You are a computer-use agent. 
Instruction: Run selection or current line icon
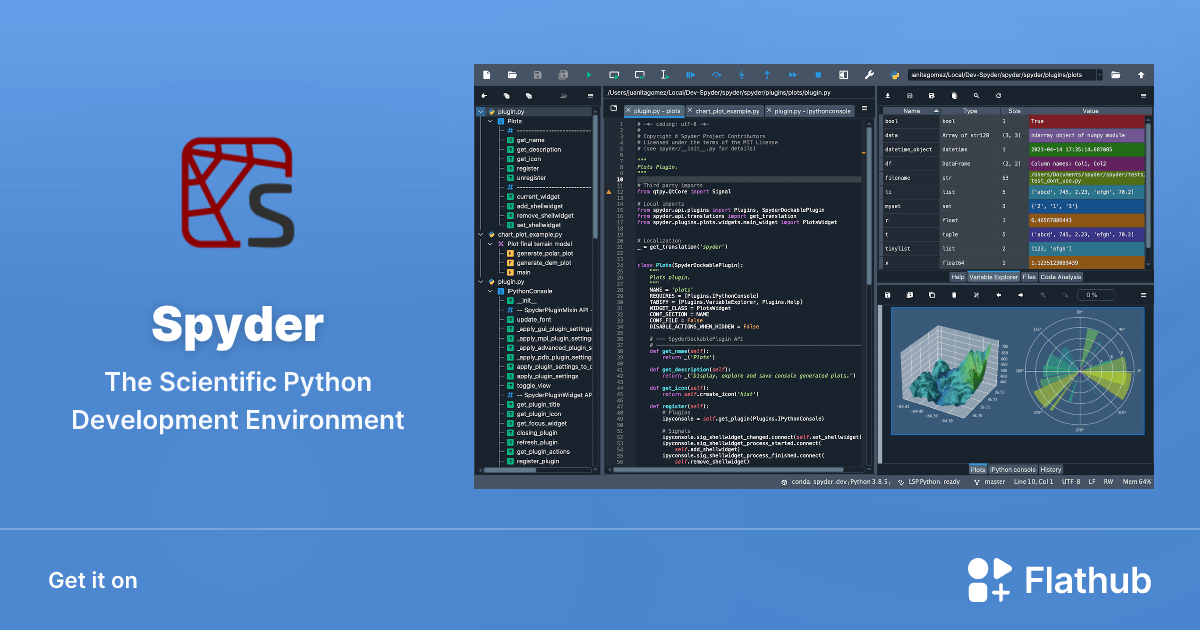pyautogui.click(x=665, y=75)
